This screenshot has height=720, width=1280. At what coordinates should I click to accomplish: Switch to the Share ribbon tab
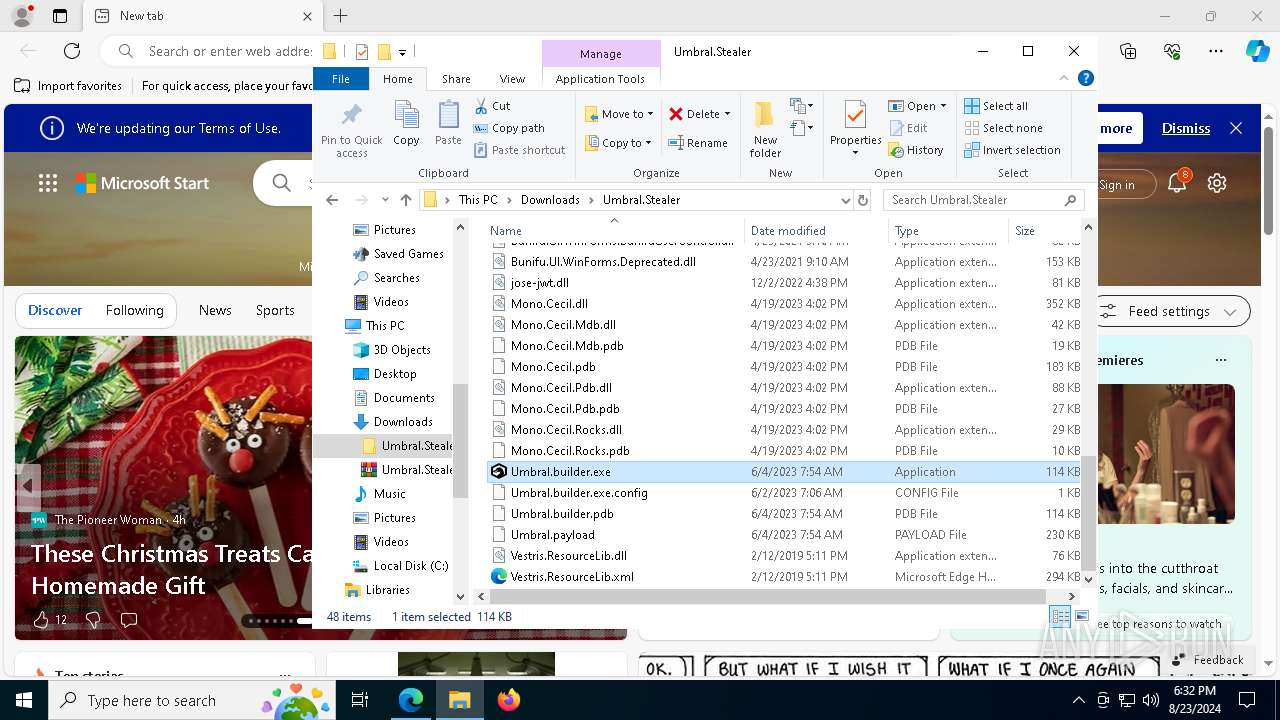pyautogui.click(x=456, y=79)
